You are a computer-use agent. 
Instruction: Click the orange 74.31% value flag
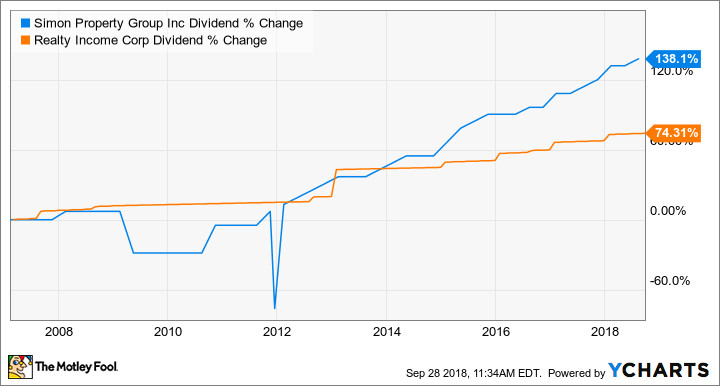673,133
